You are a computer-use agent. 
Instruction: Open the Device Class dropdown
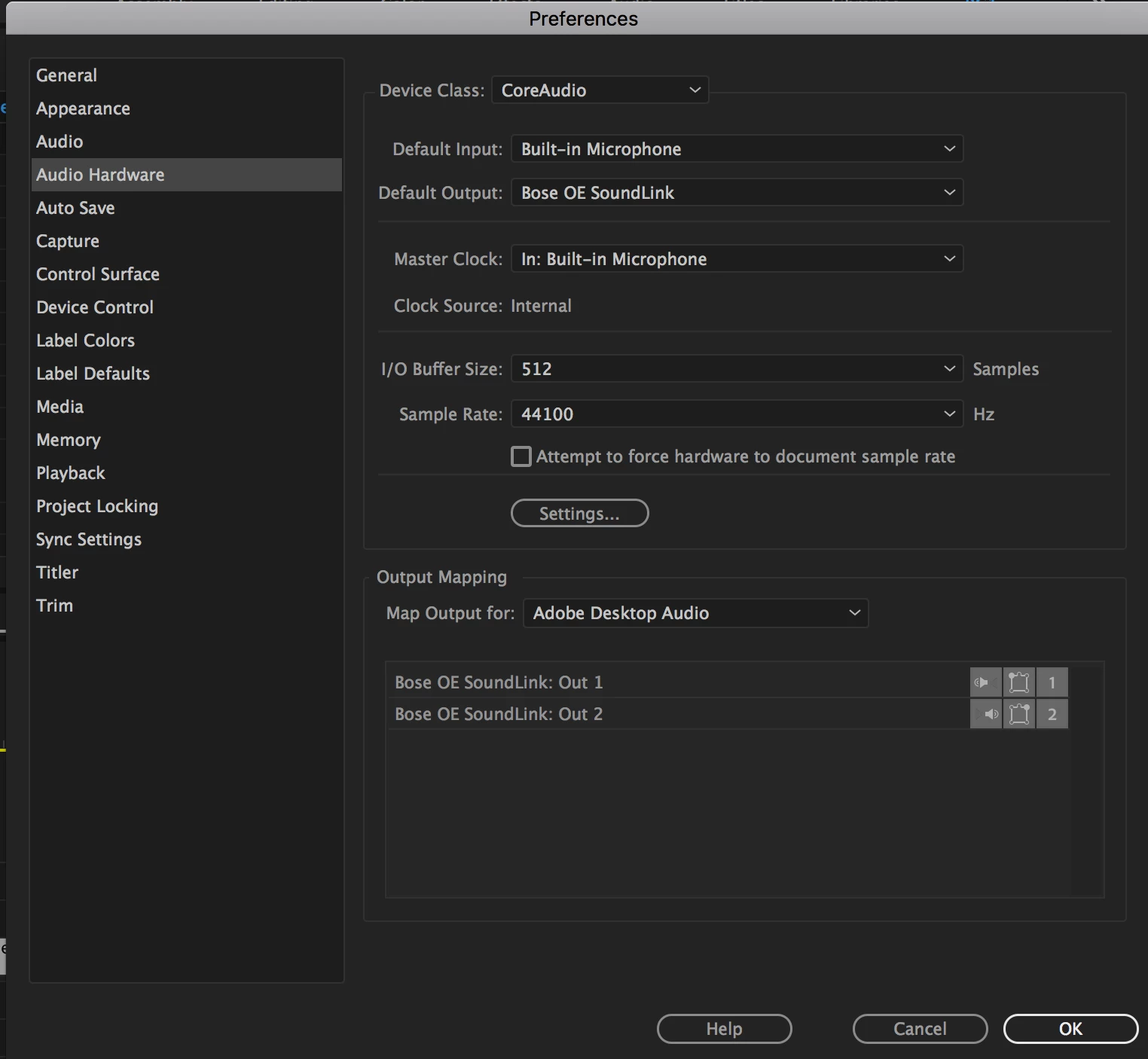click(600, 90)
